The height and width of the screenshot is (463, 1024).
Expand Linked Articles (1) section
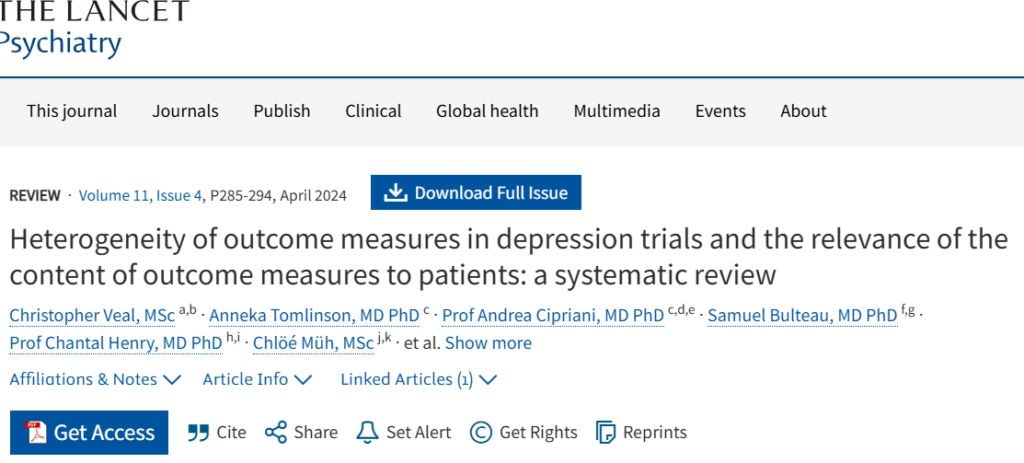point(418,379)
